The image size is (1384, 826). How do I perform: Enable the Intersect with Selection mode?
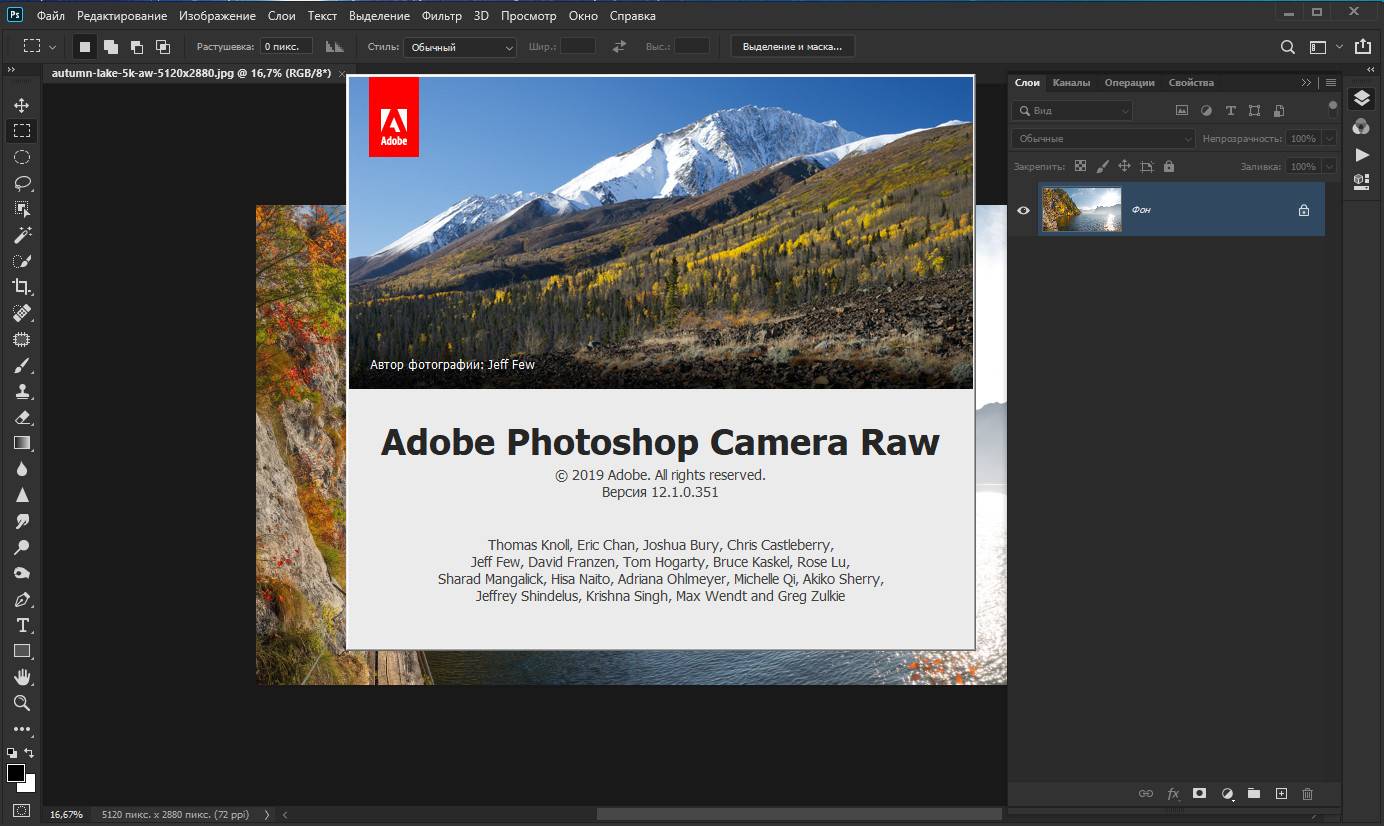[x=163, y=46]
